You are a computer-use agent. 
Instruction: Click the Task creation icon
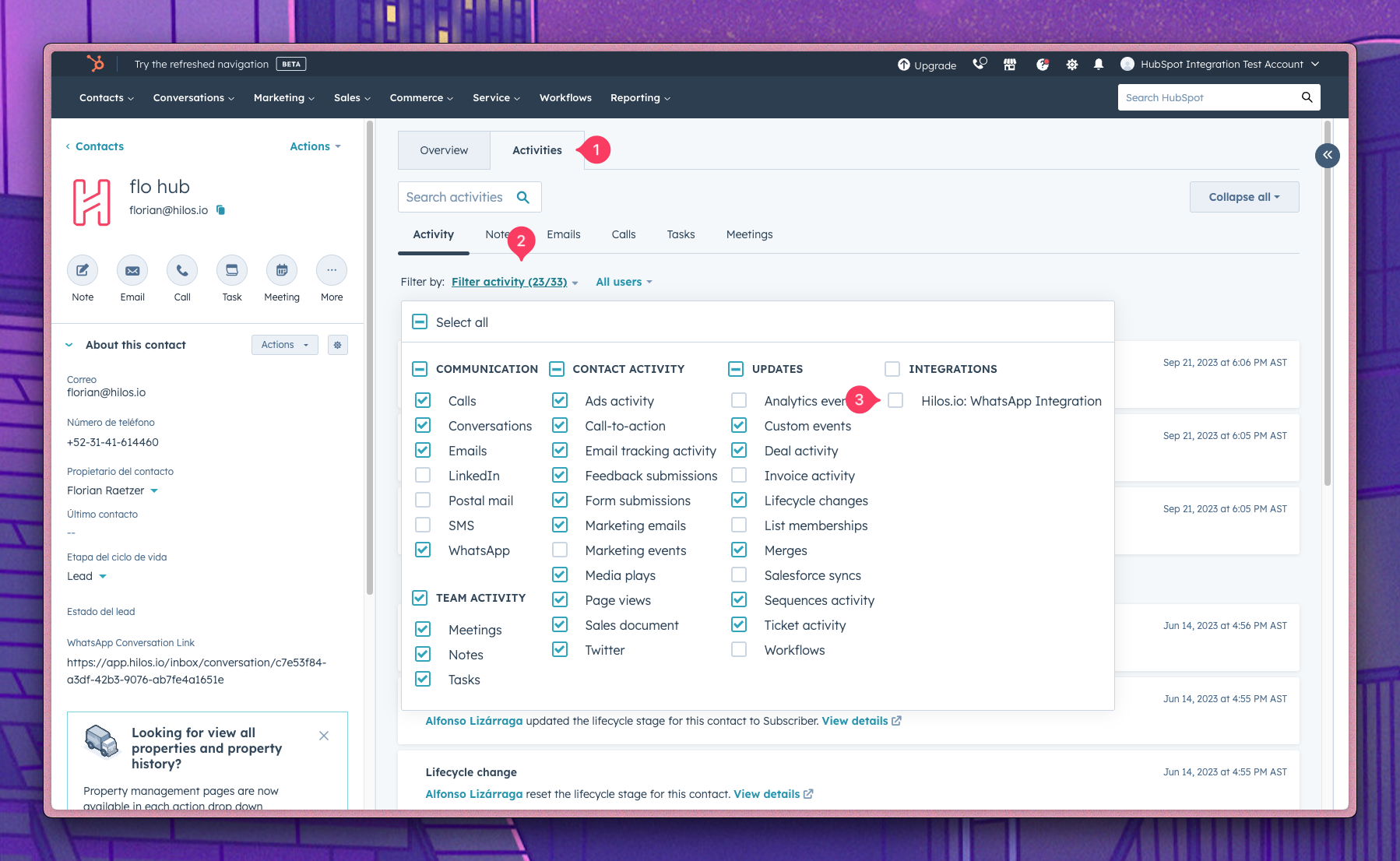(x=231, y=270)
